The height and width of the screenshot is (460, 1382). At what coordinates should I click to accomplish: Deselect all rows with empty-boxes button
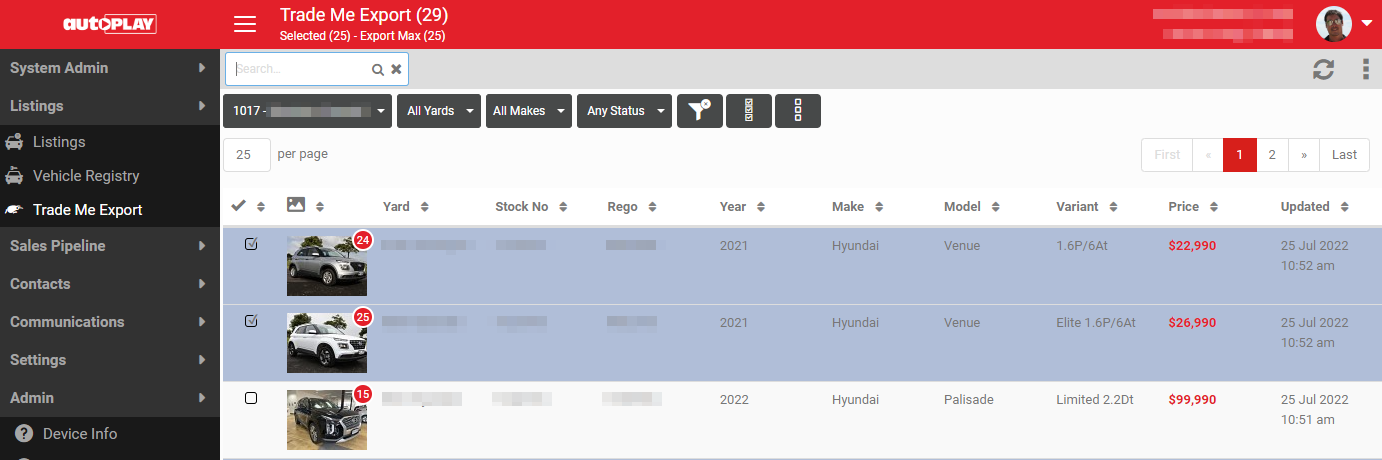click(x=798, y=111)
